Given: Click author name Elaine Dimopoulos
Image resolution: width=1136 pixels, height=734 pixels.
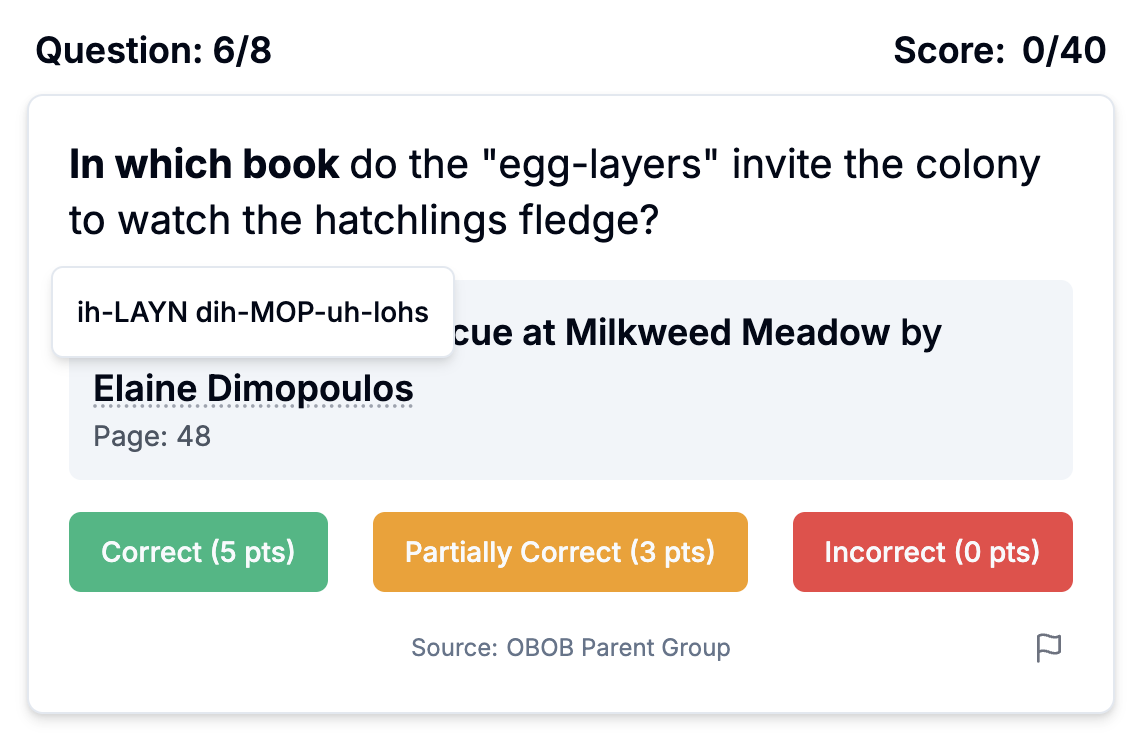Looking at the screenshot, I should [x=253, y=389].
